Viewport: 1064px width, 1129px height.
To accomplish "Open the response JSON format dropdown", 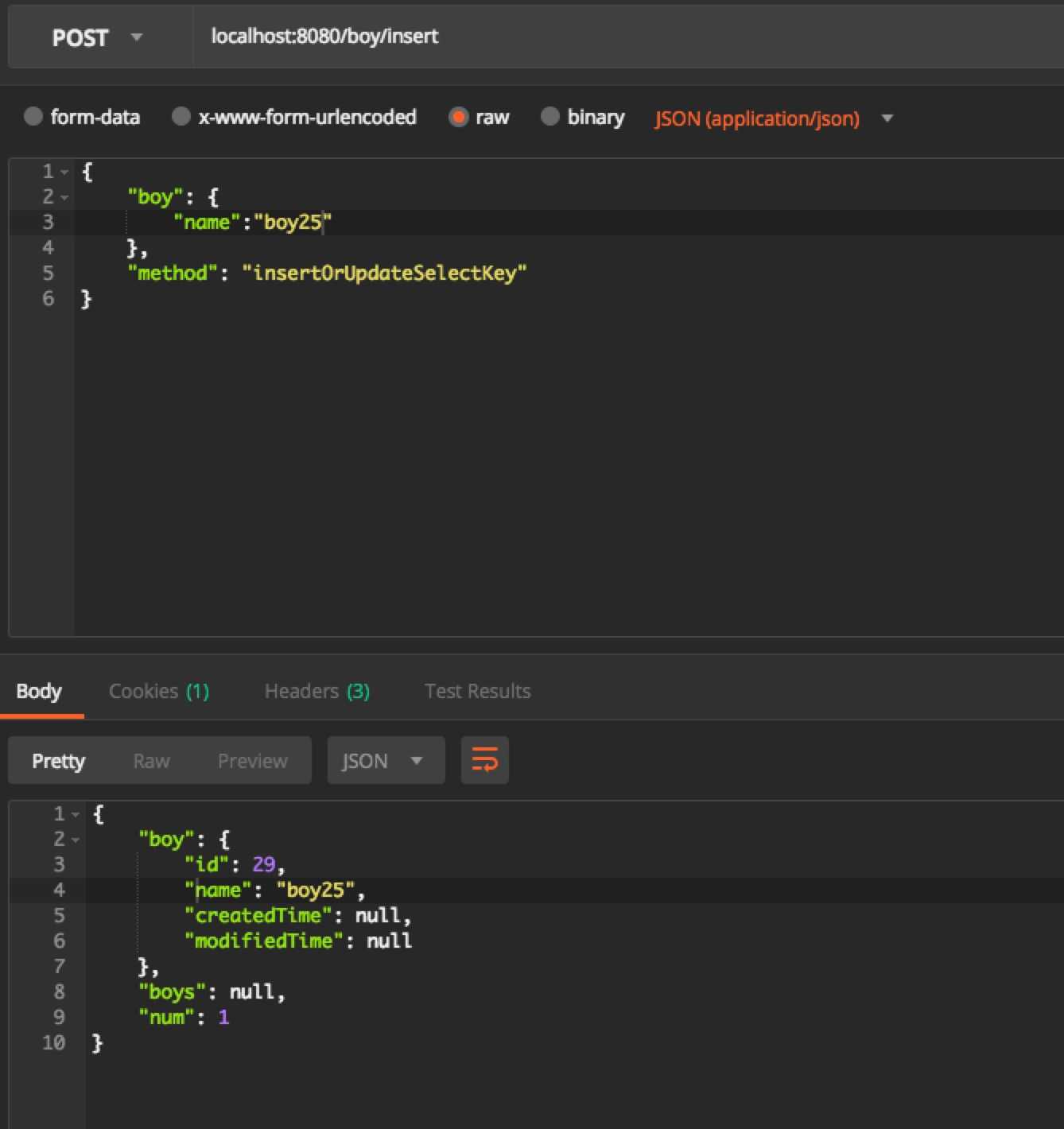I will point(386,760).
